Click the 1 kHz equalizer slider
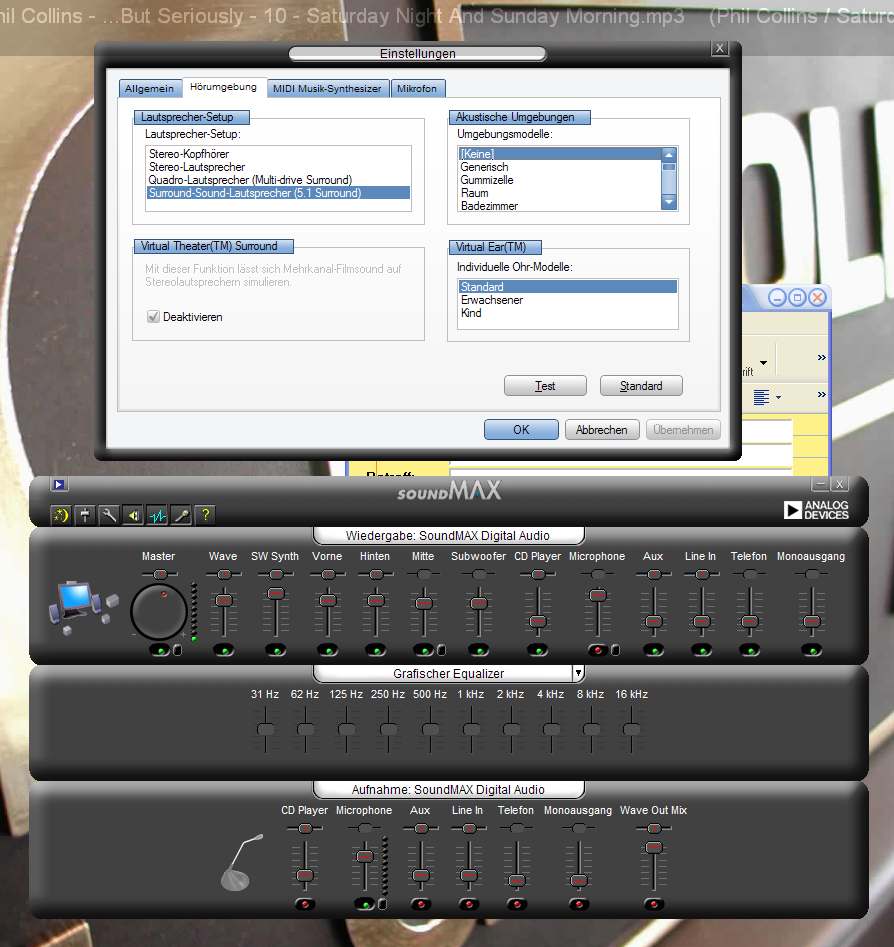The image size is (894, 947). click(471, 730)
